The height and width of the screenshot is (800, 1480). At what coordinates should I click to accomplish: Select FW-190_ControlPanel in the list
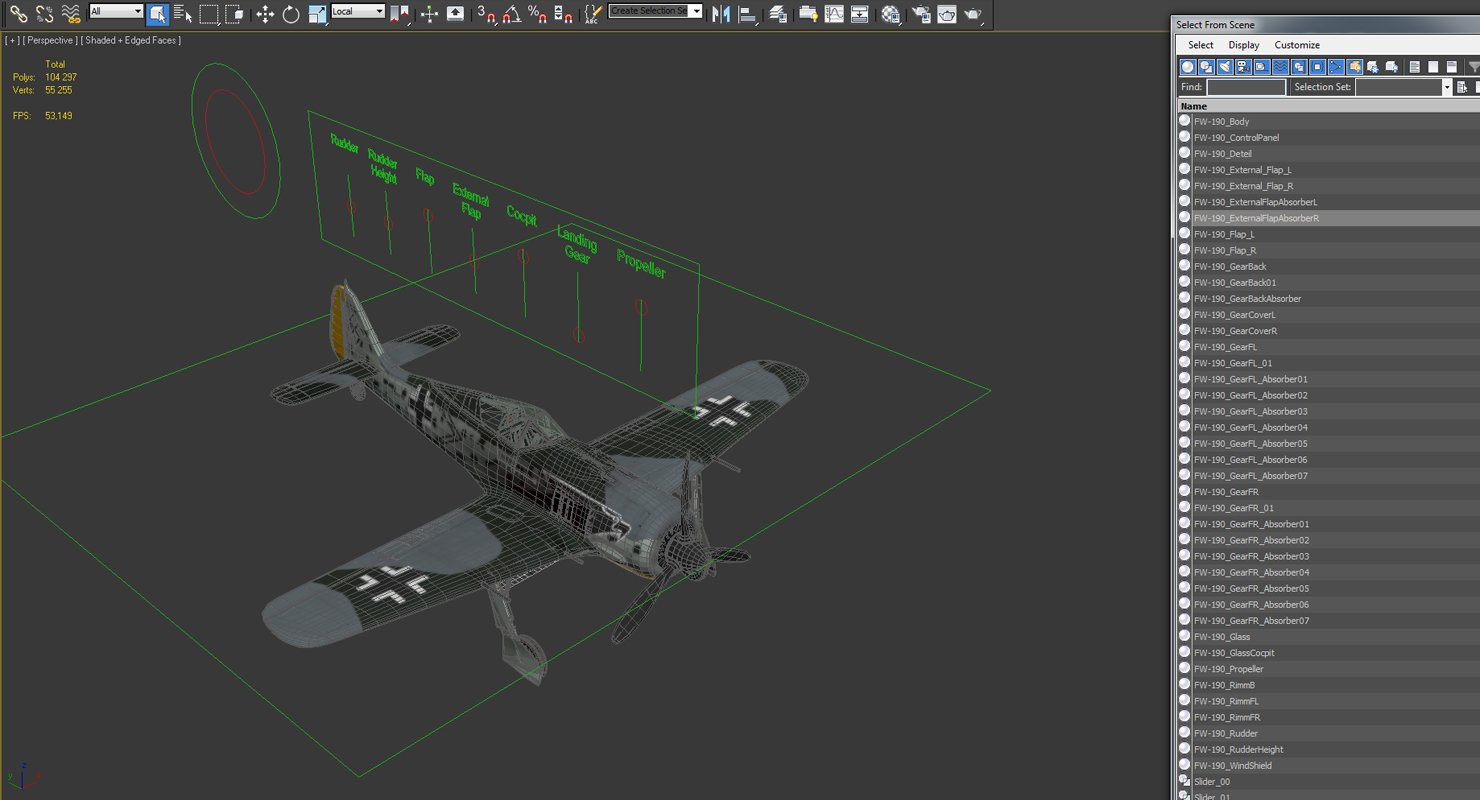click(x=1328, y=137)
